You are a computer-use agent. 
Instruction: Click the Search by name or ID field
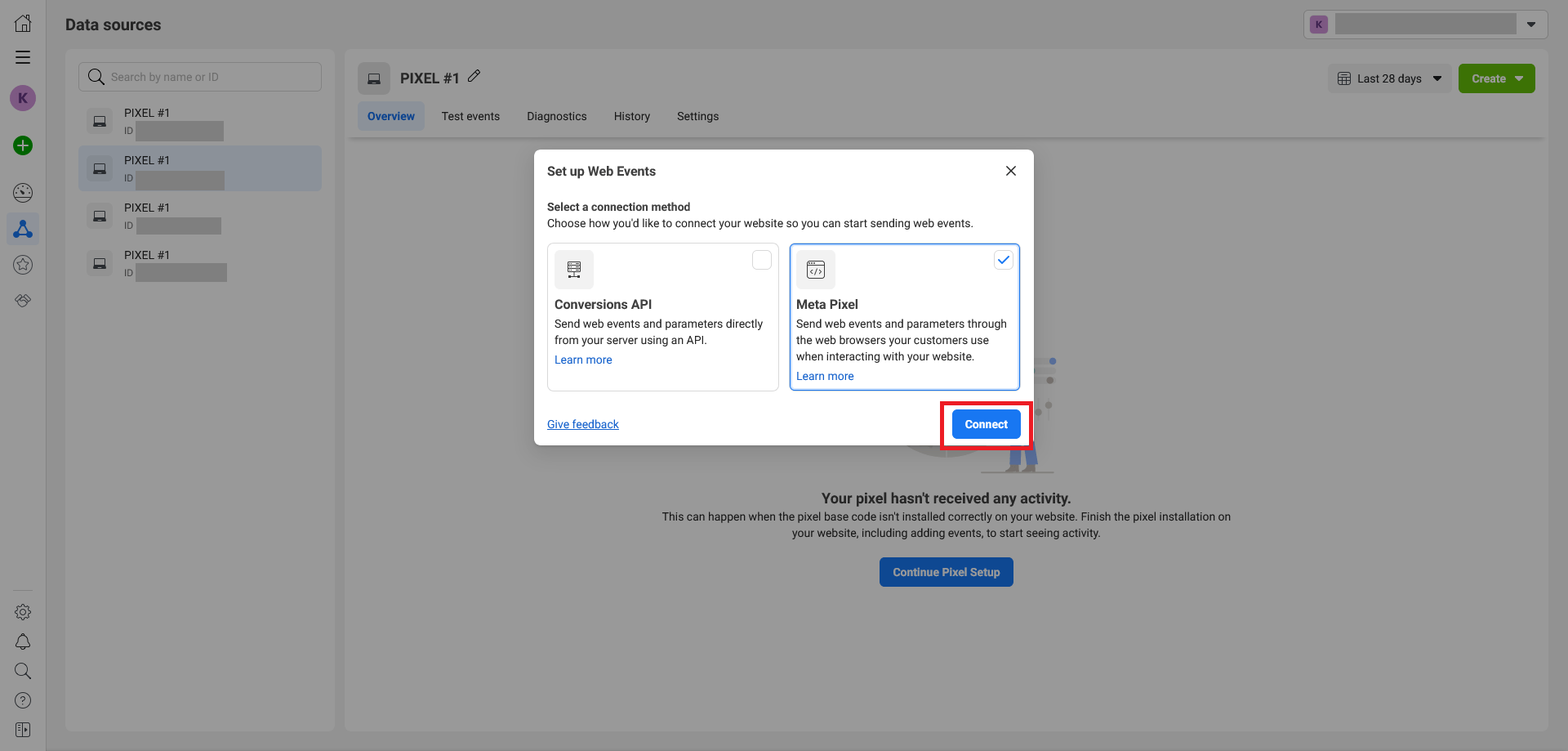[199, 76]
